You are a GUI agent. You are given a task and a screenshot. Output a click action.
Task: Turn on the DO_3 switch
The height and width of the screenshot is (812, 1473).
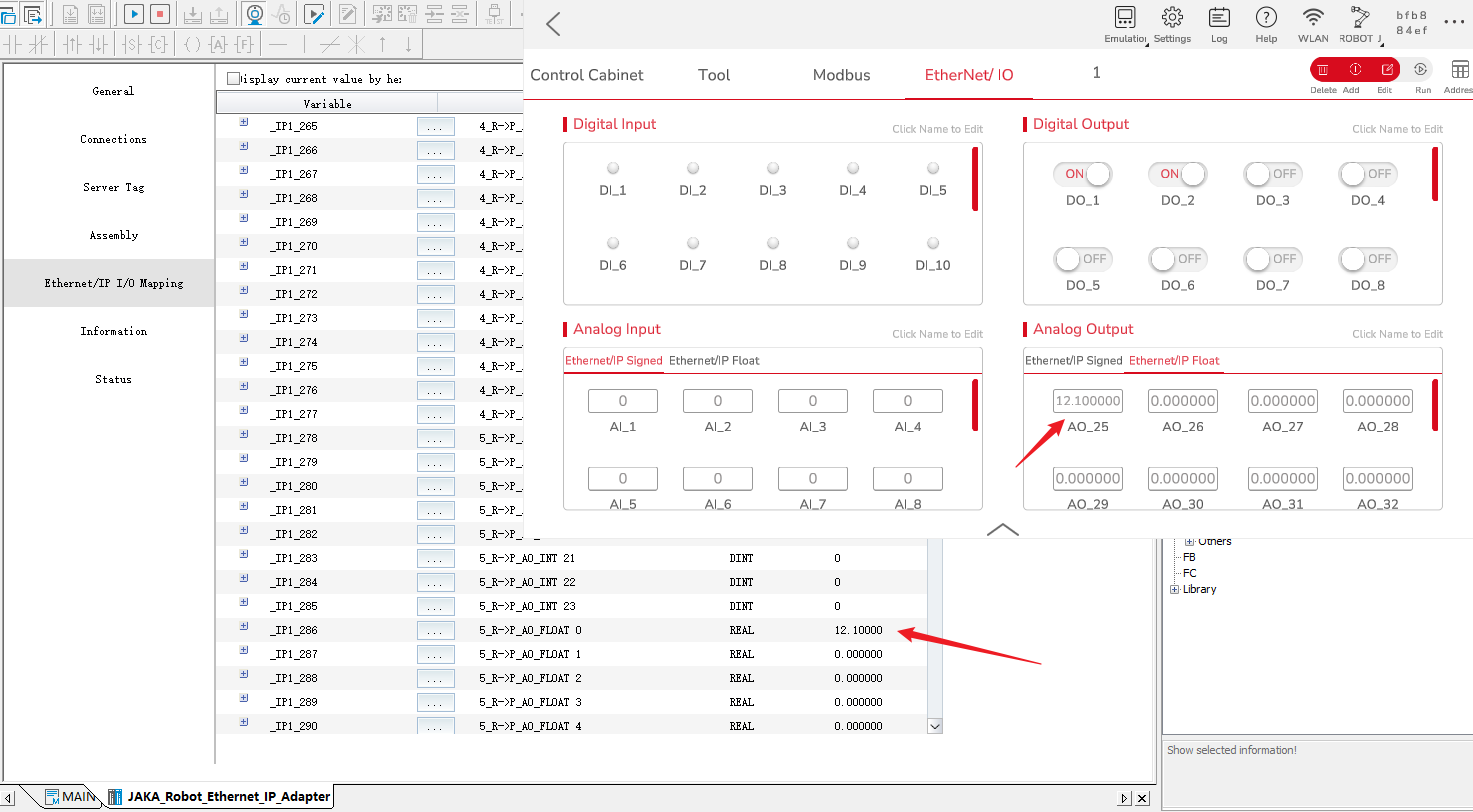point(1272,174)
